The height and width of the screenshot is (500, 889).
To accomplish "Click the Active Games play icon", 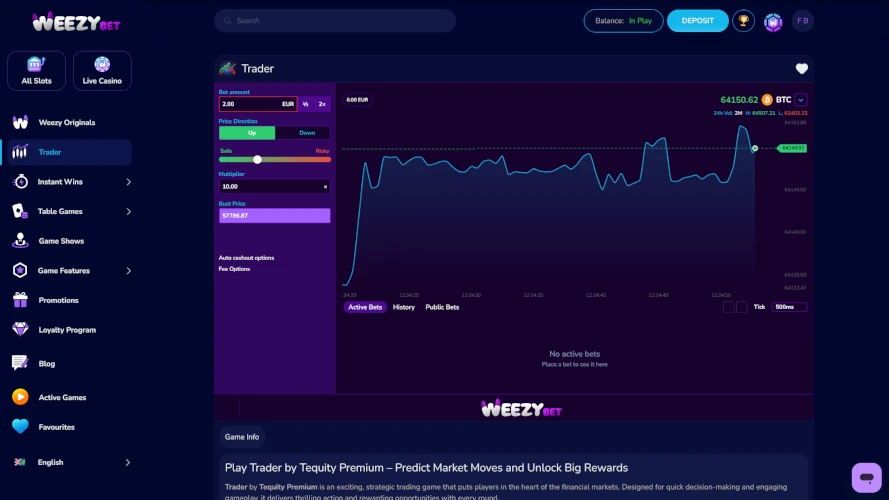I will [20, 397].
